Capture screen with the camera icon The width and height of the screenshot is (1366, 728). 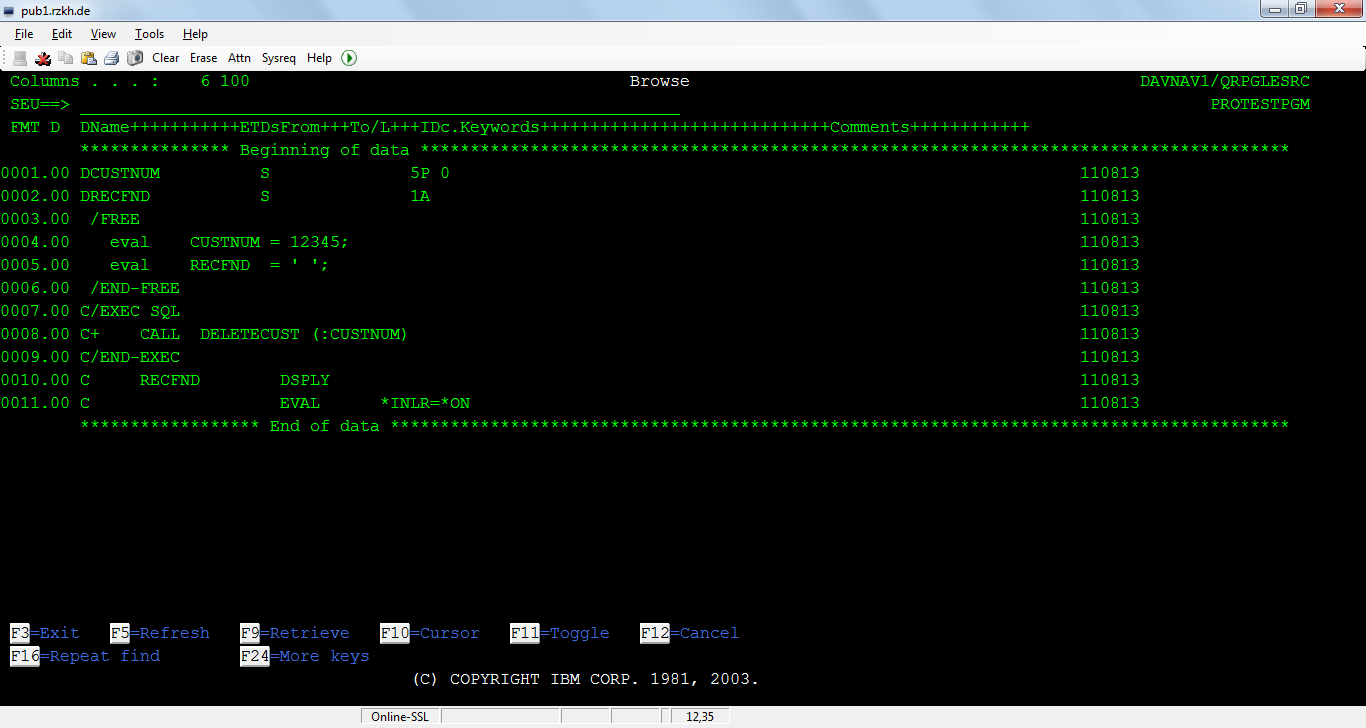click(x=134, y=57)
